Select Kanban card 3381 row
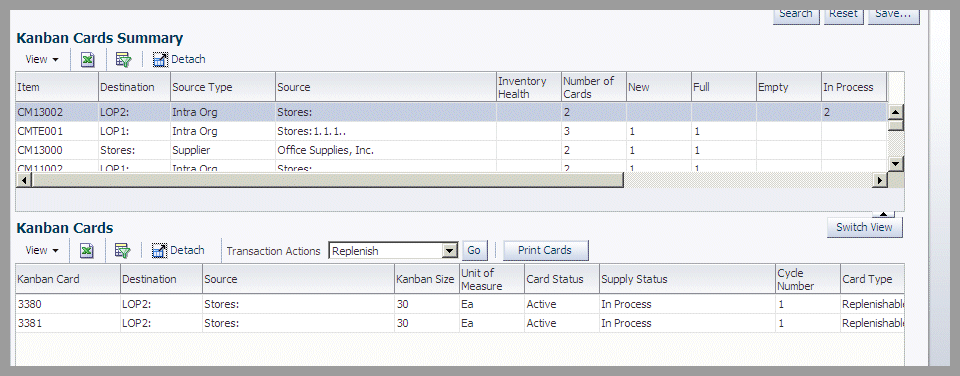Image resolution: width=960 pixels, height=376 pixels. pos(460,323)
